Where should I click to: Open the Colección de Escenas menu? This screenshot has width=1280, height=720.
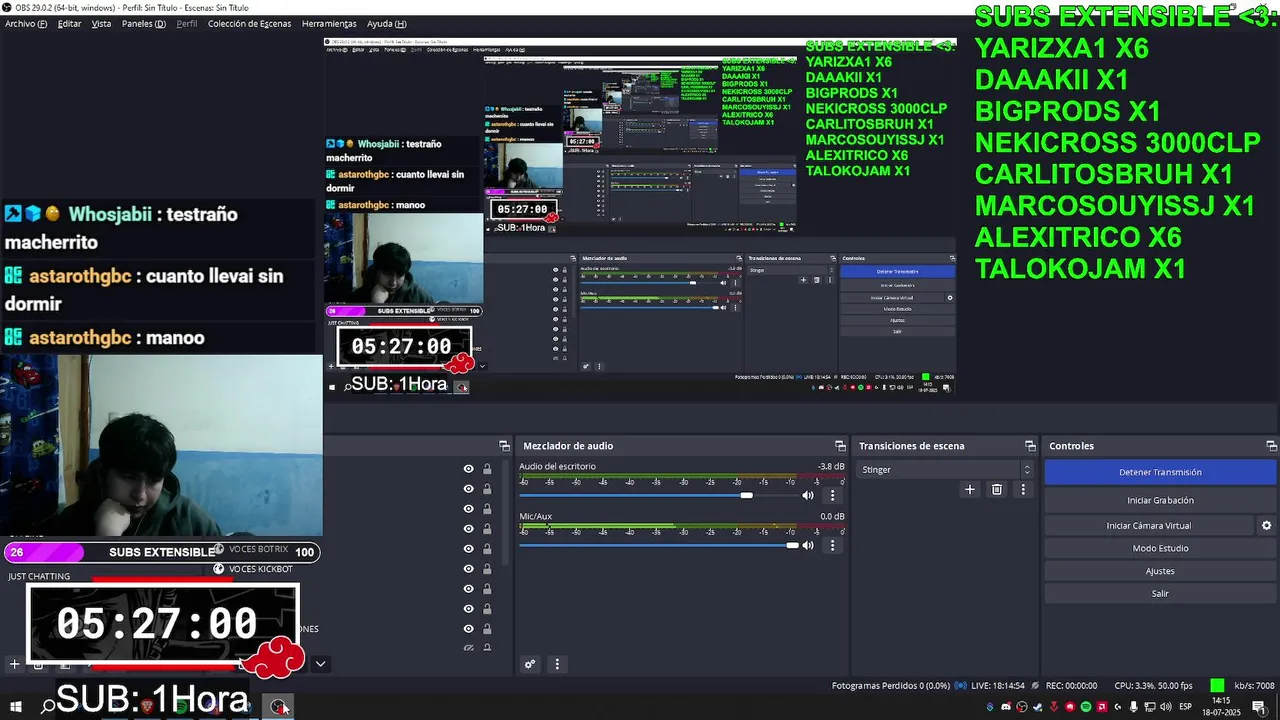(249, 23)
